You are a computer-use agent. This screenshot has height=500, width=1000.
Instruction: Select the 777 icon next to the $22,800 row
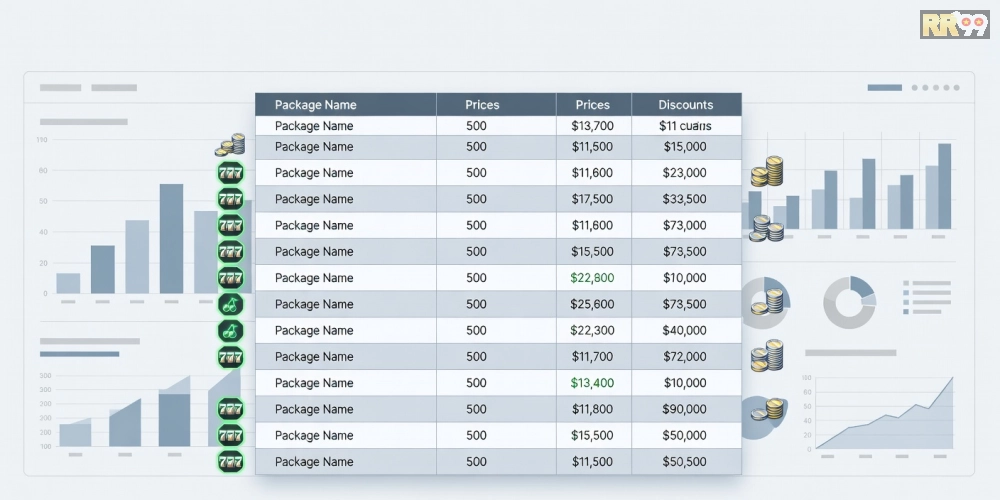click(231, 278)
